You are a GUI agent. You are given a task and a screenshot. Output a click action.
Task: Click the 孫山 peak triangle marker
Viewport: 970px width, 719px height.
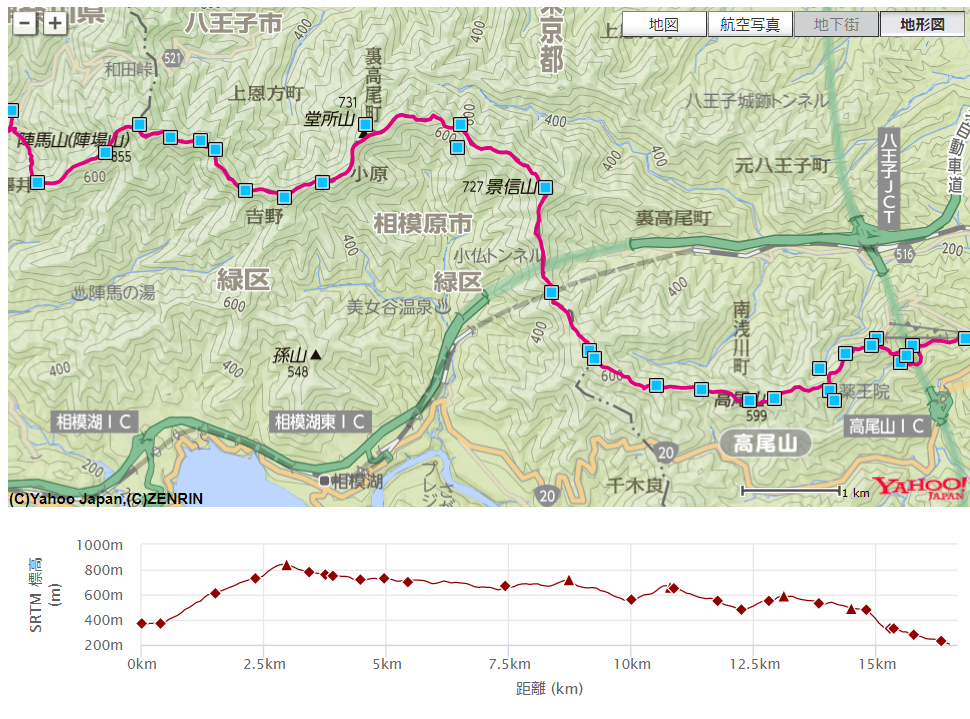[x=316, y=355]
